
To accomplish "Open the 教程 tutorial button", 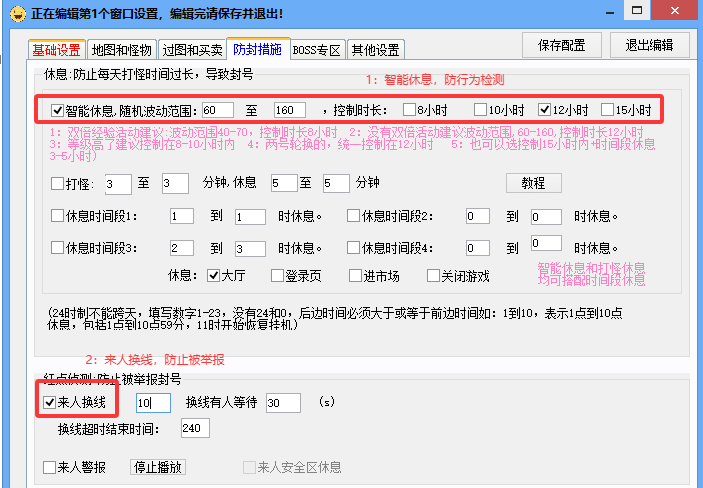I will pyautogui.click(x=534, y=183).
